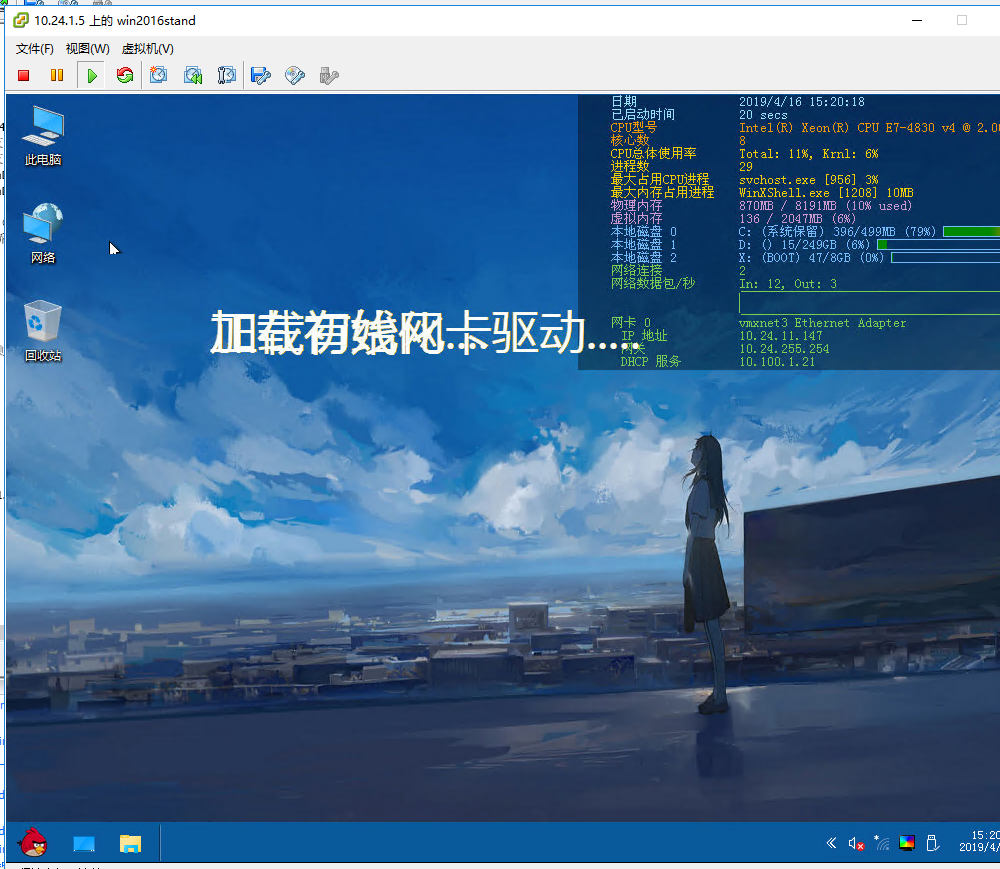Click the X: BOOT disk usage bar
Image resolution: width=1000 pixels, height=869 pixels.
pos(945,258)
